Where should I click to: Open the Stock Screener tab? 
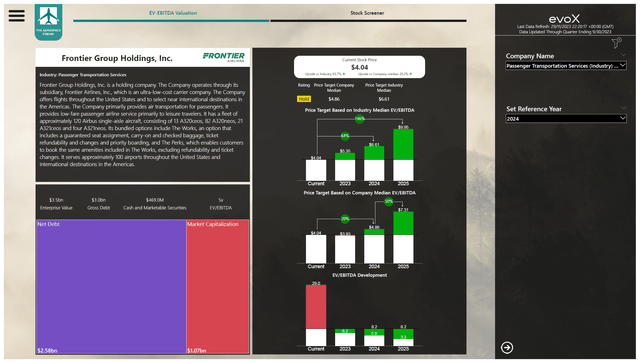[367, 13]
